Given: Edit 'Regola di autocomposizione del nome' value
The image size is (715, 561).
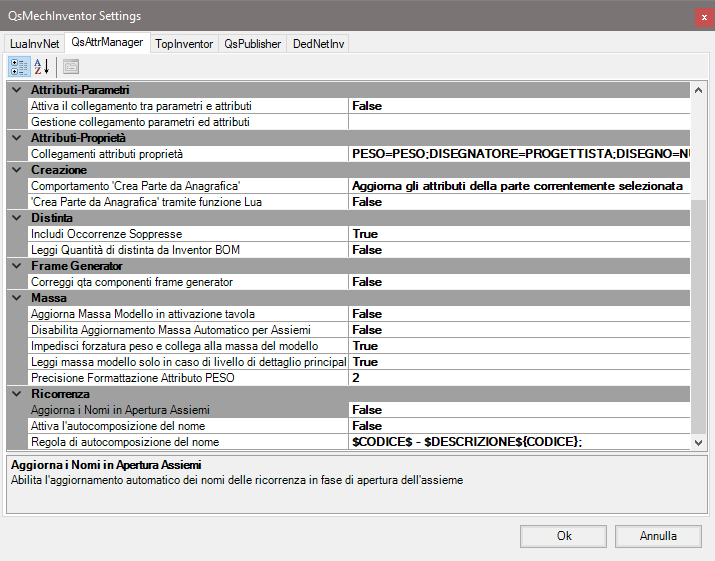Looking at the screenshot, I should click(x=519, y=442).
